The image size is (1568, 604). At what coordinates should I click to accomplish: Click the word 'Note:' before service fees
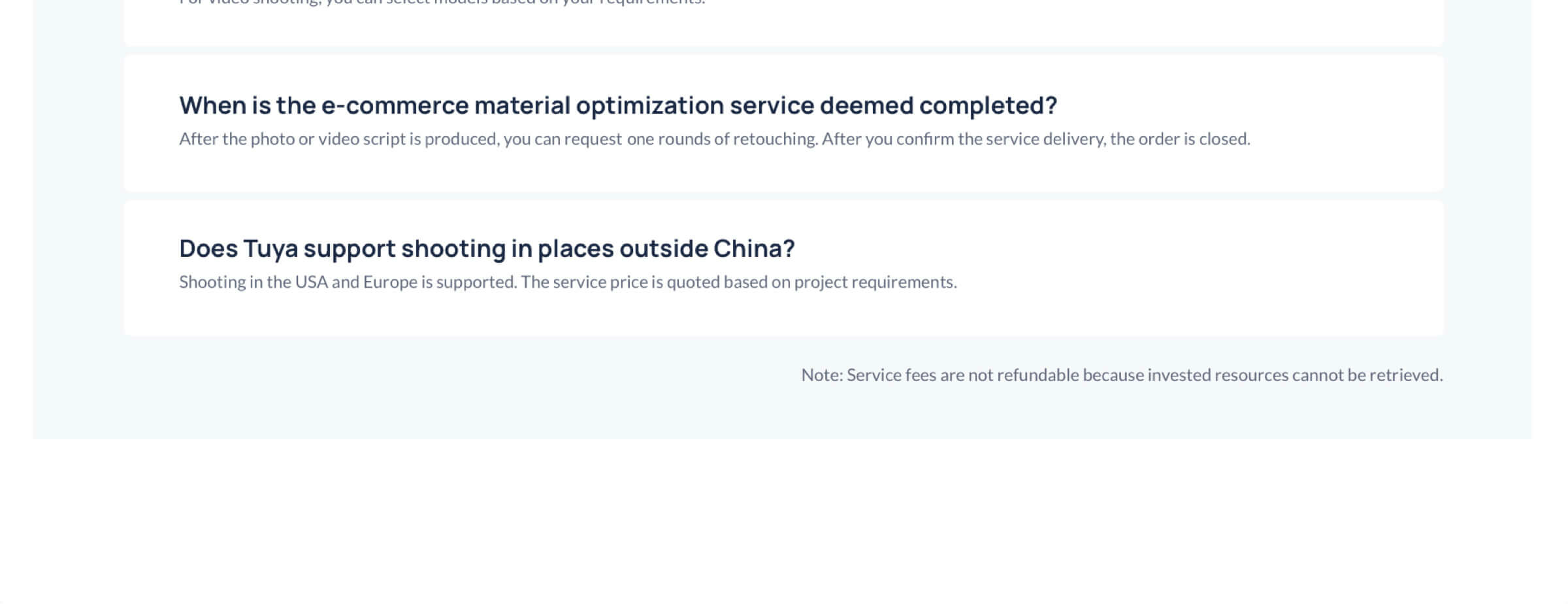tap(822, 375)
